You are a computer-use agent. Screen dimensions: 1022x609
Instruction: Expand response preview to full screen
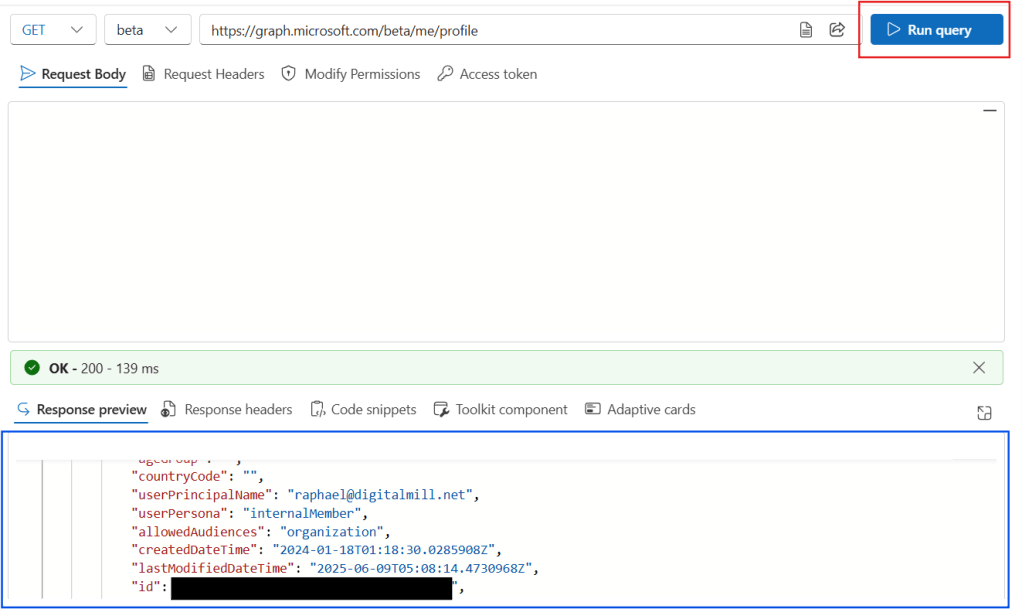point(984,412)
